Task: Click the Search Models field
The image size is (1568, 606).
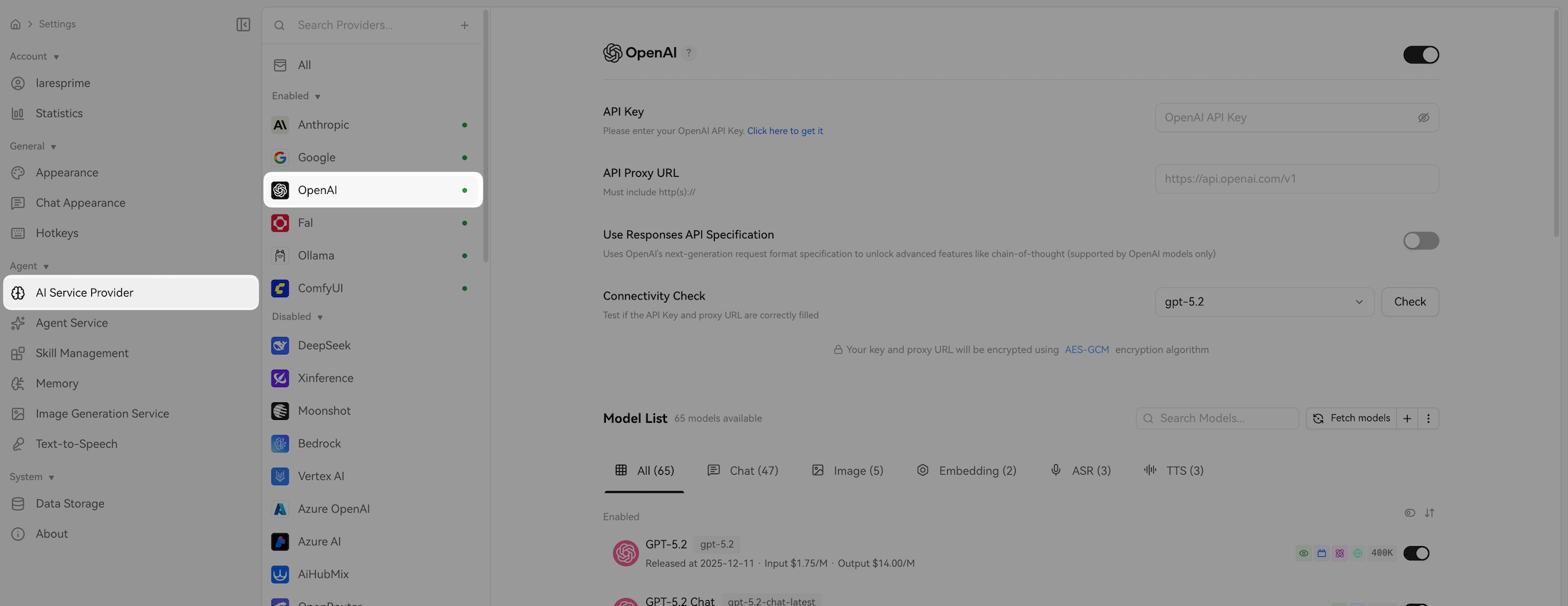Action: click(1217, 418)
